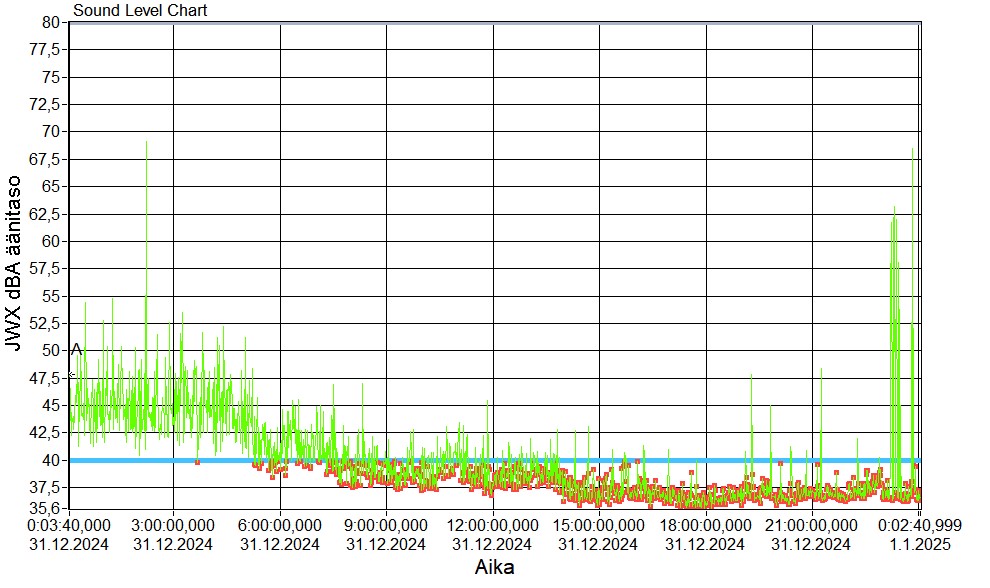Click the 67,5 y-axis tick label
The image size is (990, 588).
click(49, 159)
